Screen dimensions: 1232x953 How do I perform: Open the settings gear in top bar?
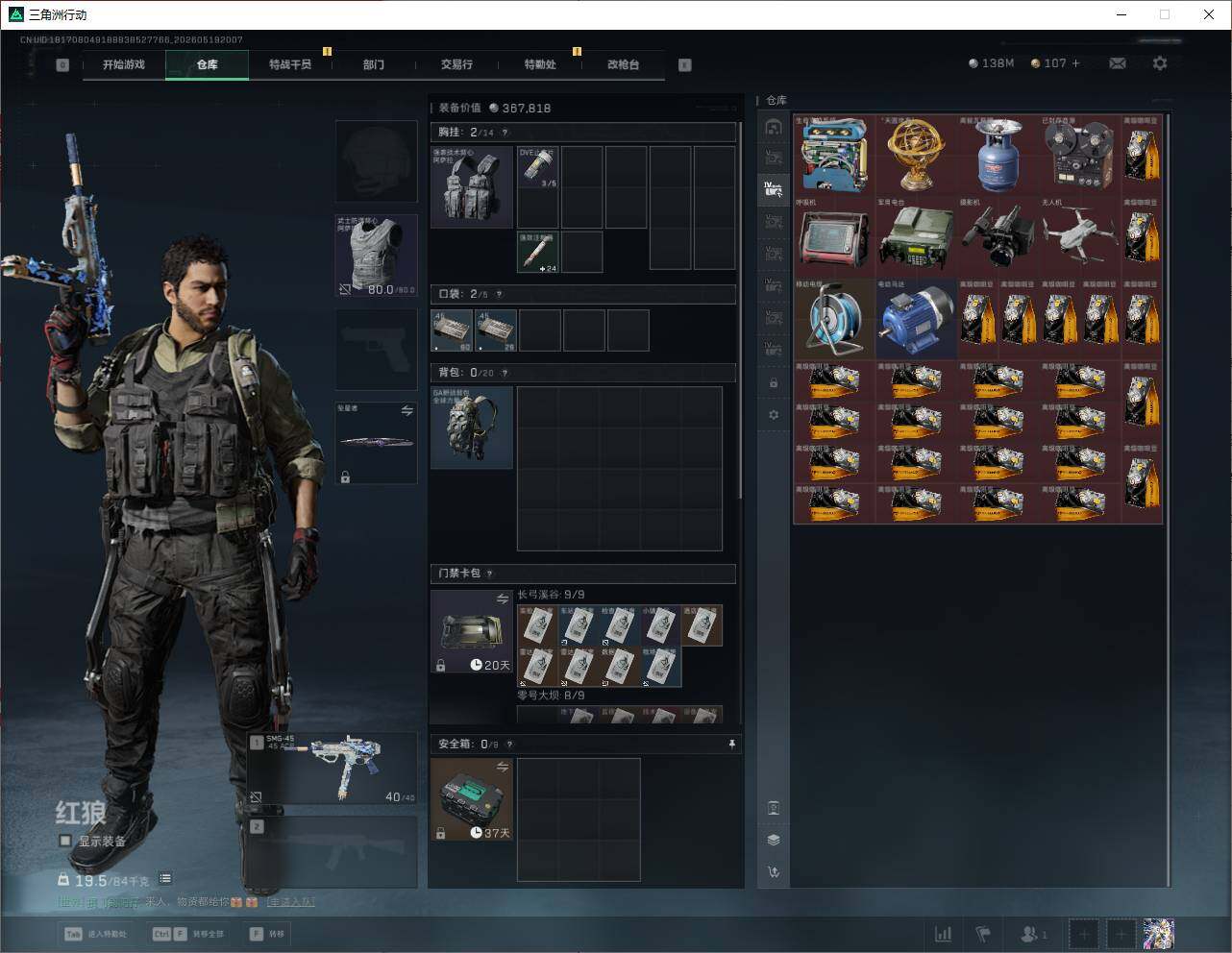1160,63
